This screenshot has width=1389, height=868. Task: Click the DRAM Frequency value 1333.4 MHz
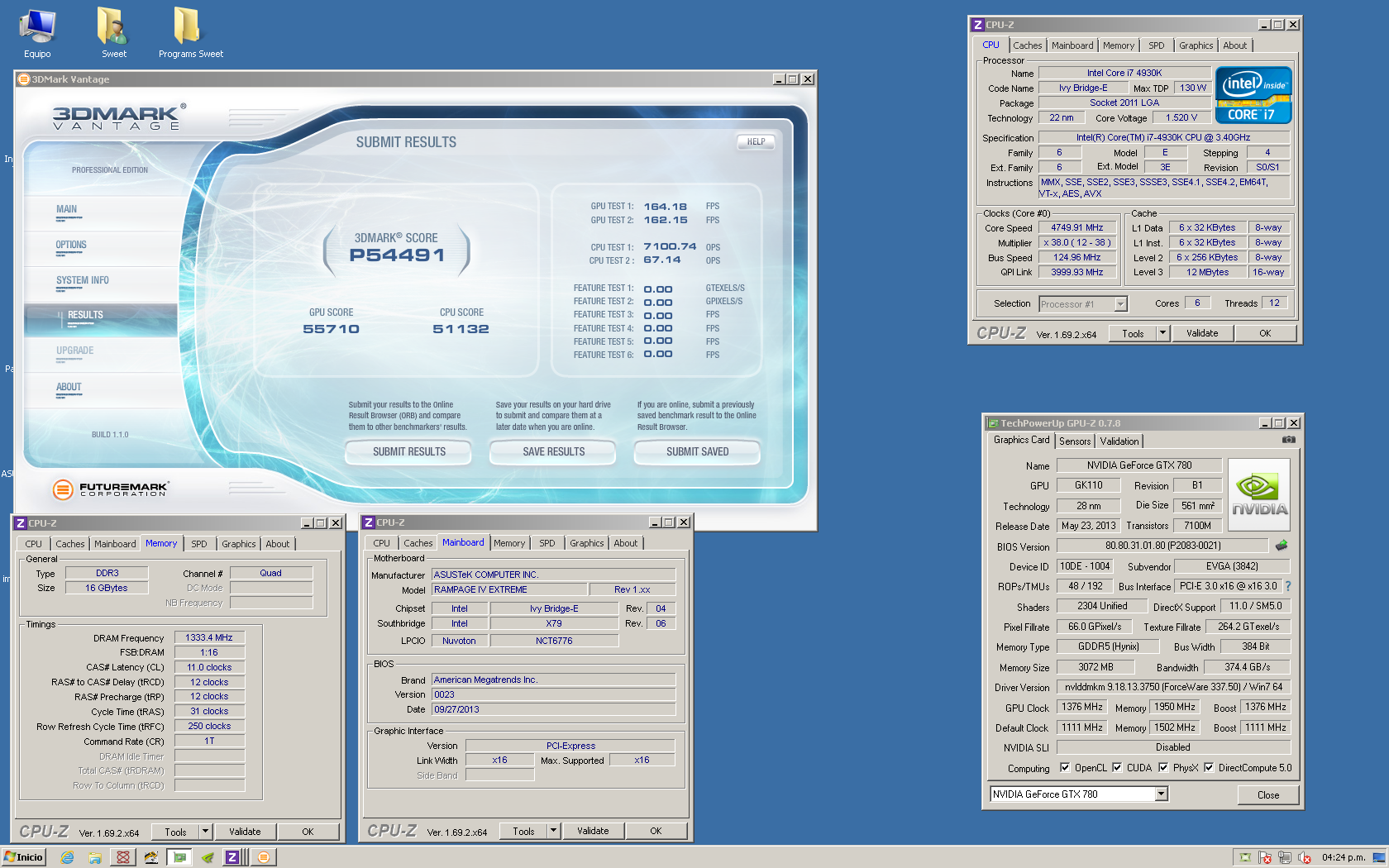tap(209, 637)
